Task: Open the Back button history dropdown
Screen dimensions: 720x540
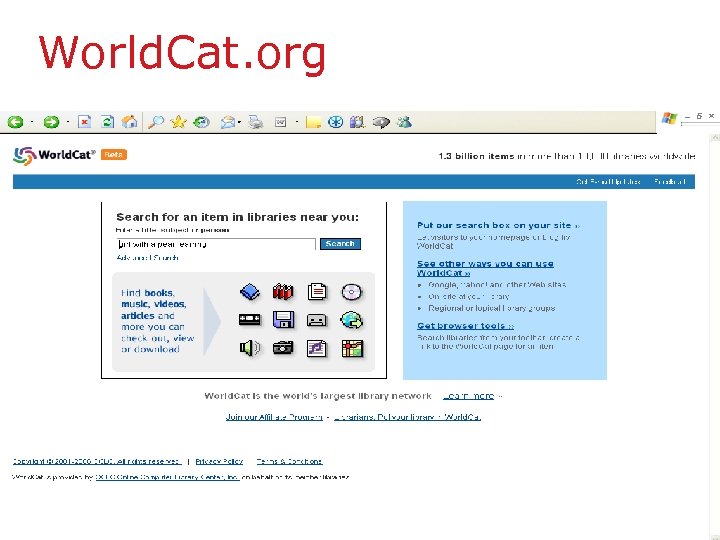Action: [x=32, y=122]
